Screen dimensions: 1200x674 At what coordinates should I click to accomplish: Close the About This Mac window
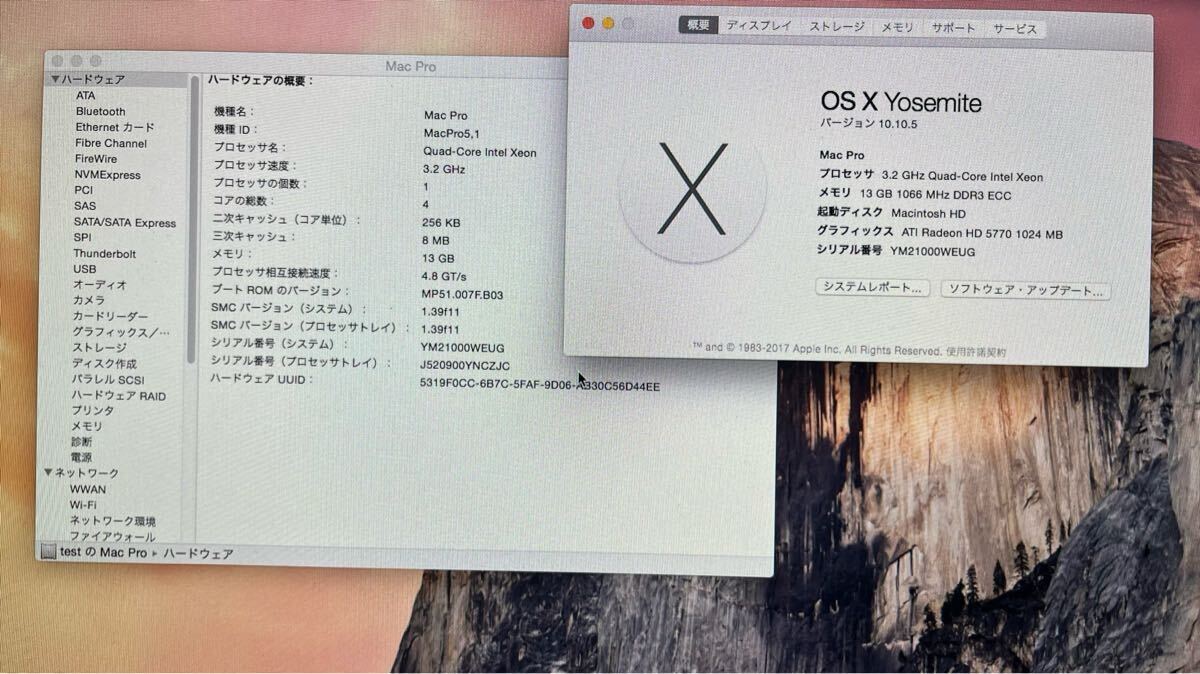[588, 22]
